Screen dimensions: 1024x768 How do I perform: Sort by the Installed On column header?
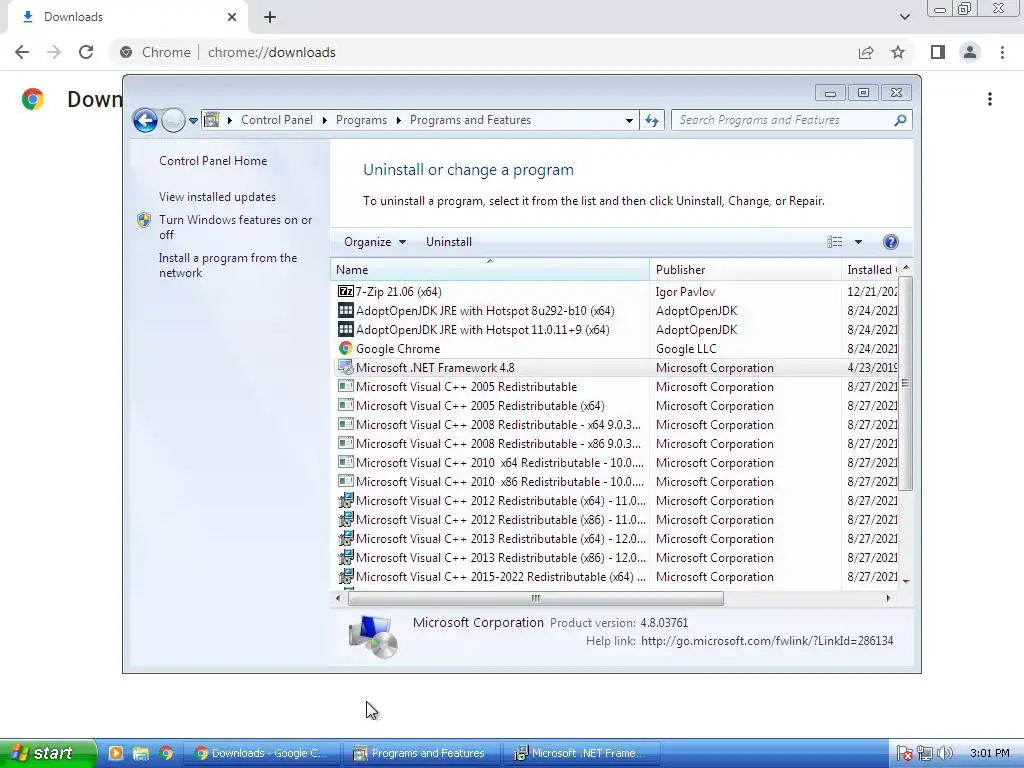[x=871, y=270]
